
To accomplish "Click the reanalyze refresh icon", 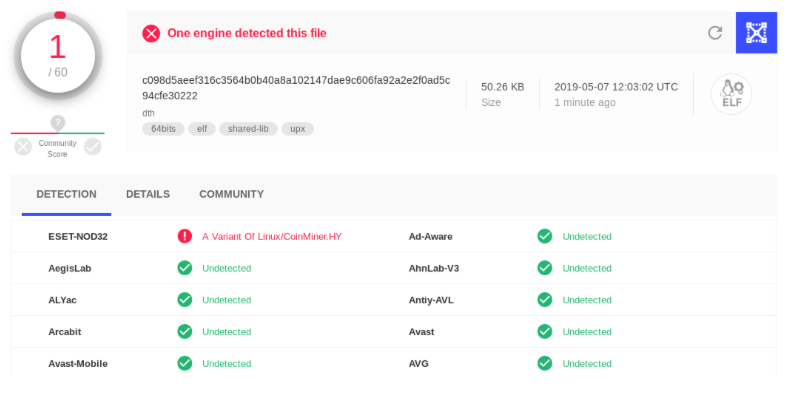I will pos(715,33).
